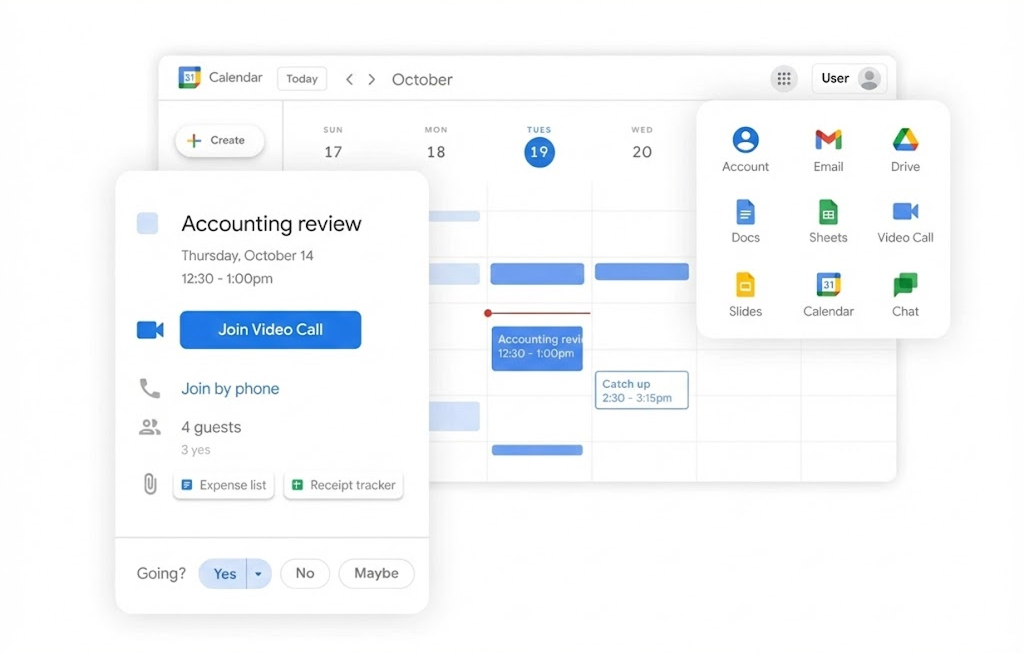Click the event color swatch beside Accounting review
This screenshot has height=653, width=1024.
(147, 224)
